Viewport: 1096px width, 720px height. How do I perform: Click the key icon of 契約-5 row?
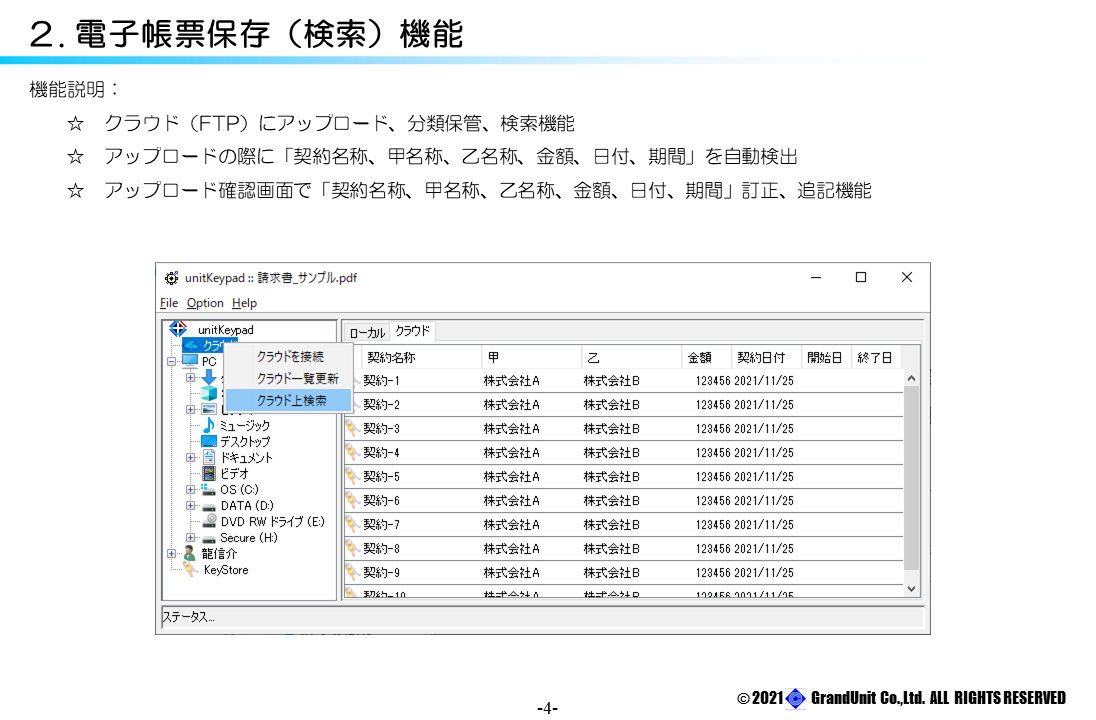pyautogui.click(x=352, y=477)
